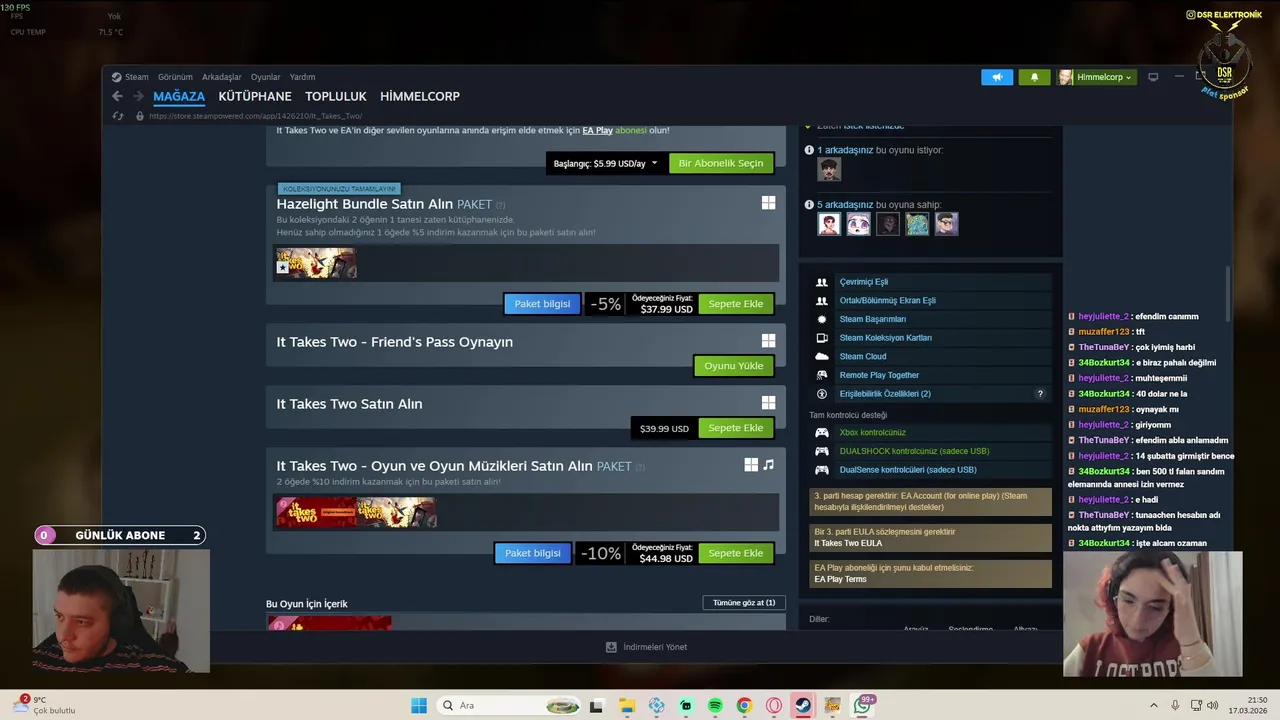Screen dimensions: 1280x720
Task: Open the EA Play Terms link
Action: pos(840,579)
